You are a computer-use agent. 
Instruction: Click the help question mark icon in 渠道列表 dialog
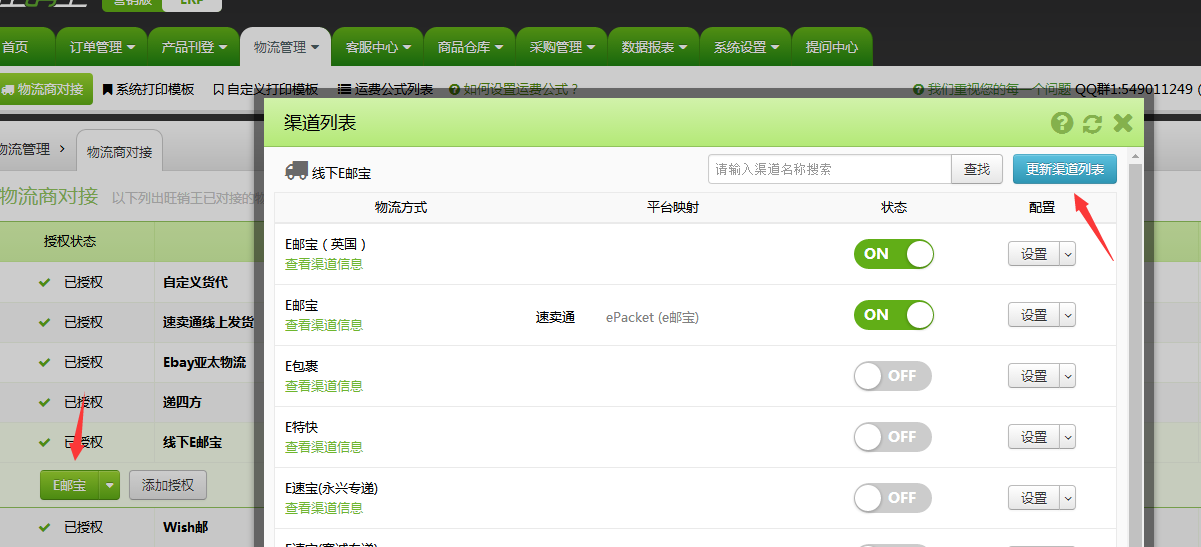(1062, 123)
